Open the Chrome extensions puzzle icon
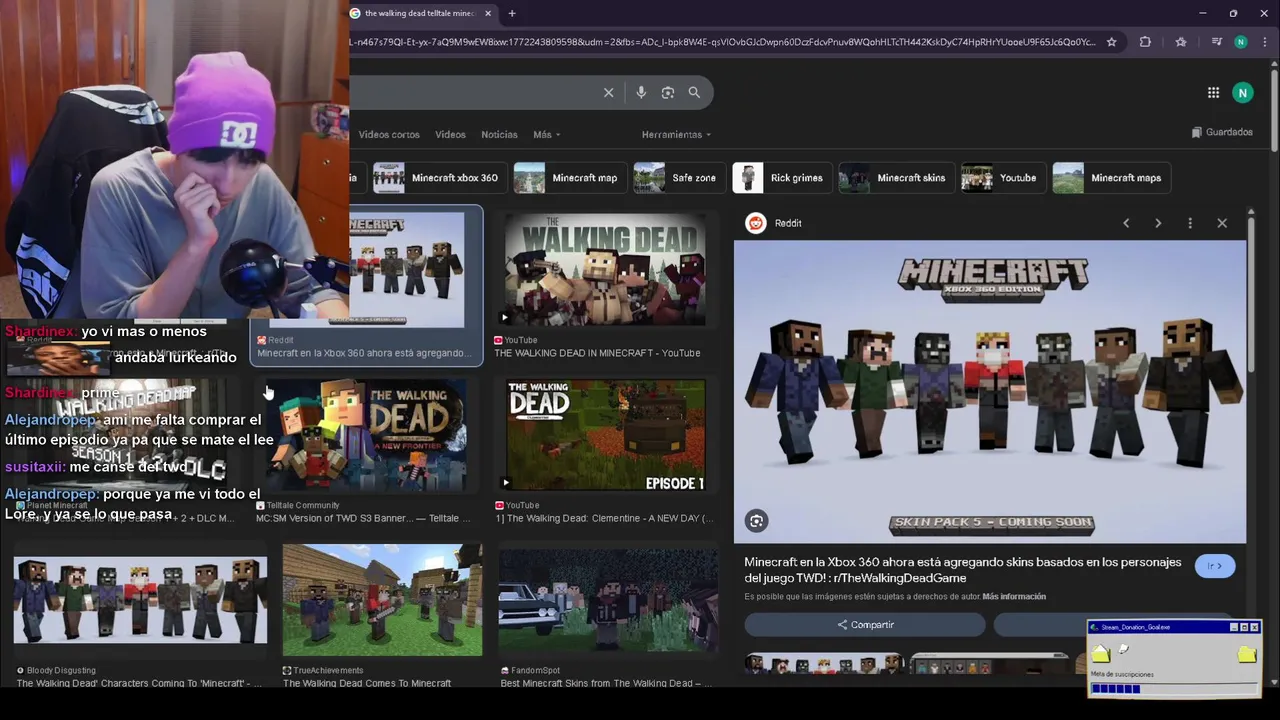This screenshot has height=720, width=1280. pos(1145,42)
